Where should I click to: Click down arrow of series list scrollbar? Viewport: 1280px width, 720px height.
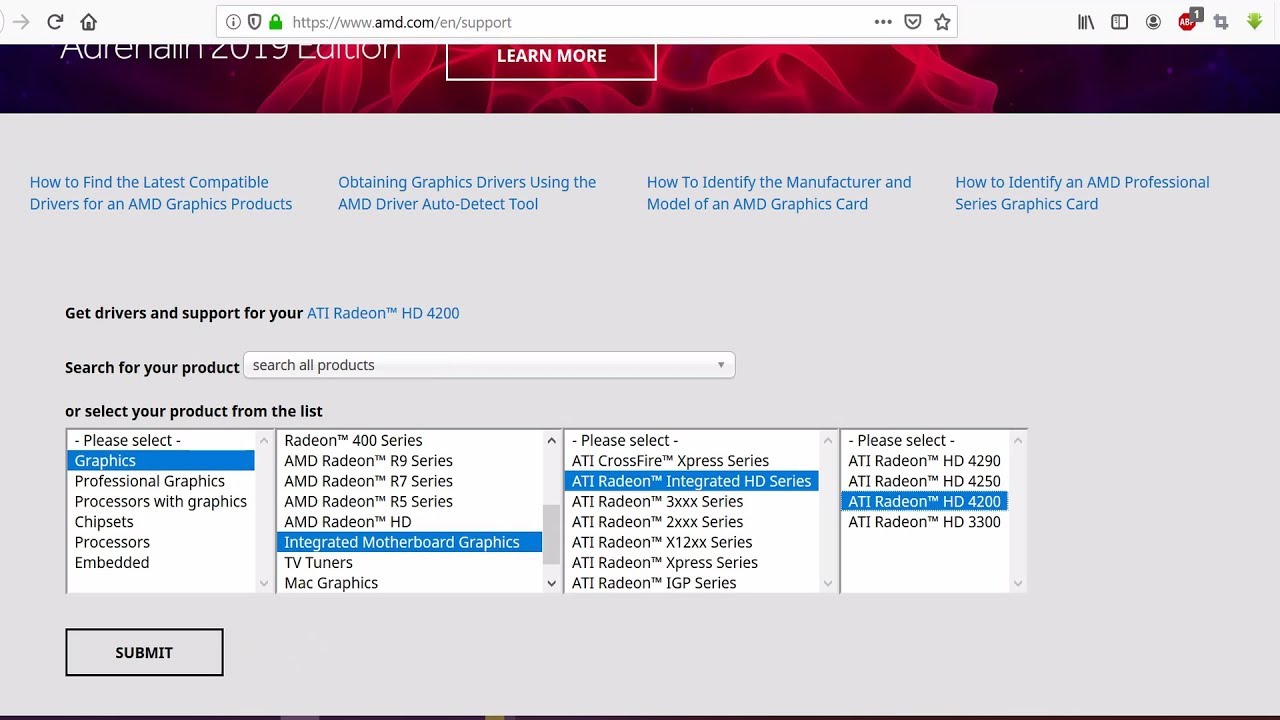[828, 584]
